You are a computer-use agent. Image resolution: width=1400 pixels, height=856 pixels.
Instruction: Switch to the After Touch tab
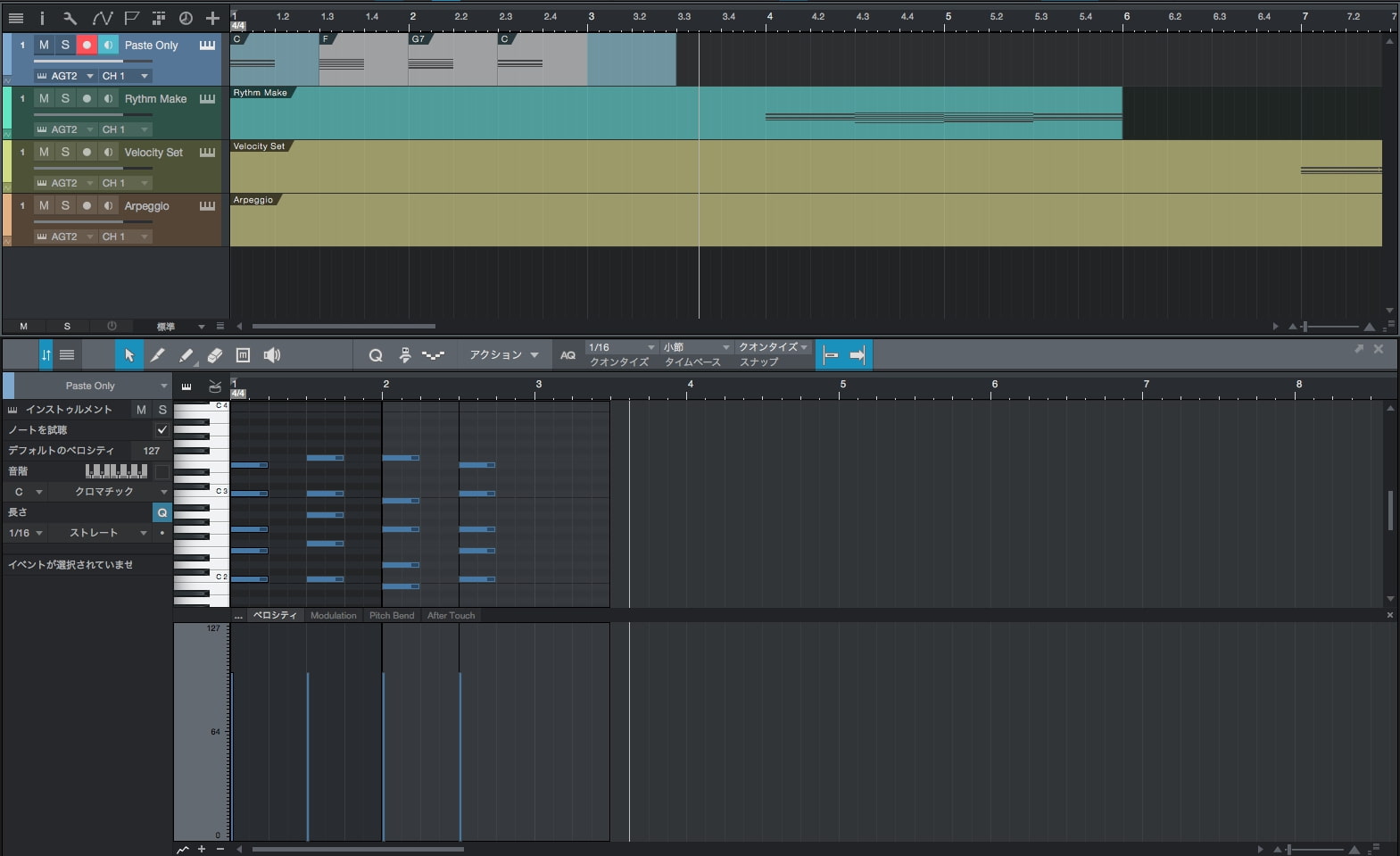[x=451, y=616]
